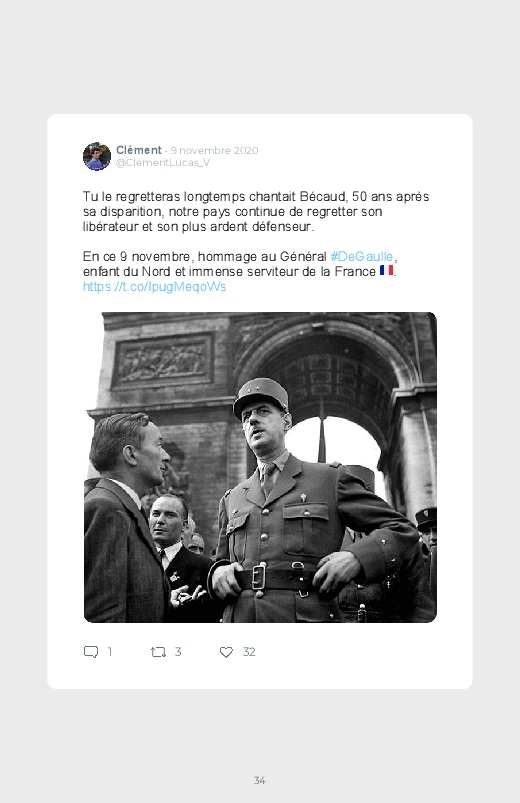Open the @ClementLucas_V handle
520x803 pixels.
click(163, 162)
